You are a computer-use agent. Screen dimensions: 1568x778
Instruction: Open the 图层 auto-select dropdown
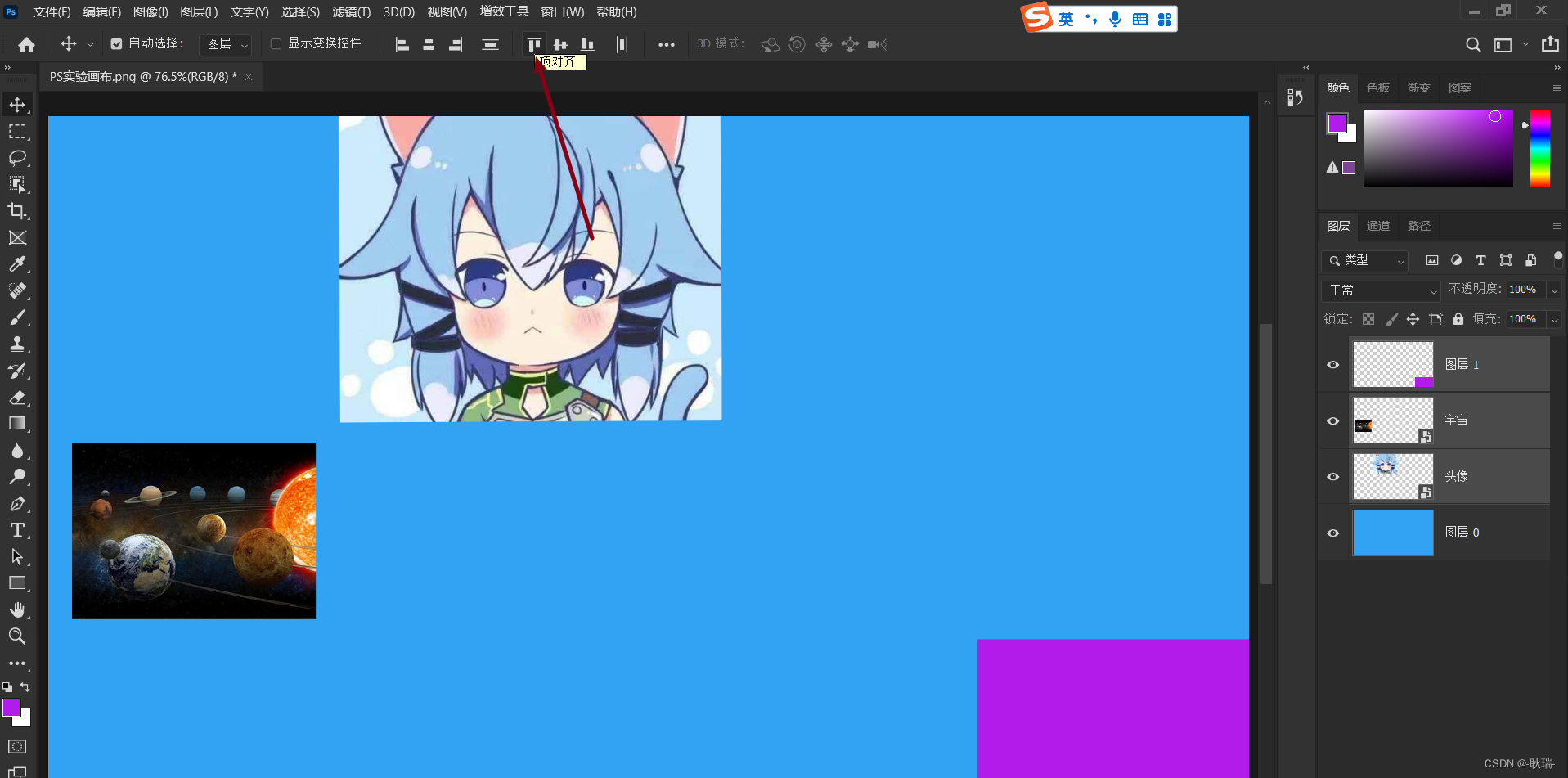(225, 44)
